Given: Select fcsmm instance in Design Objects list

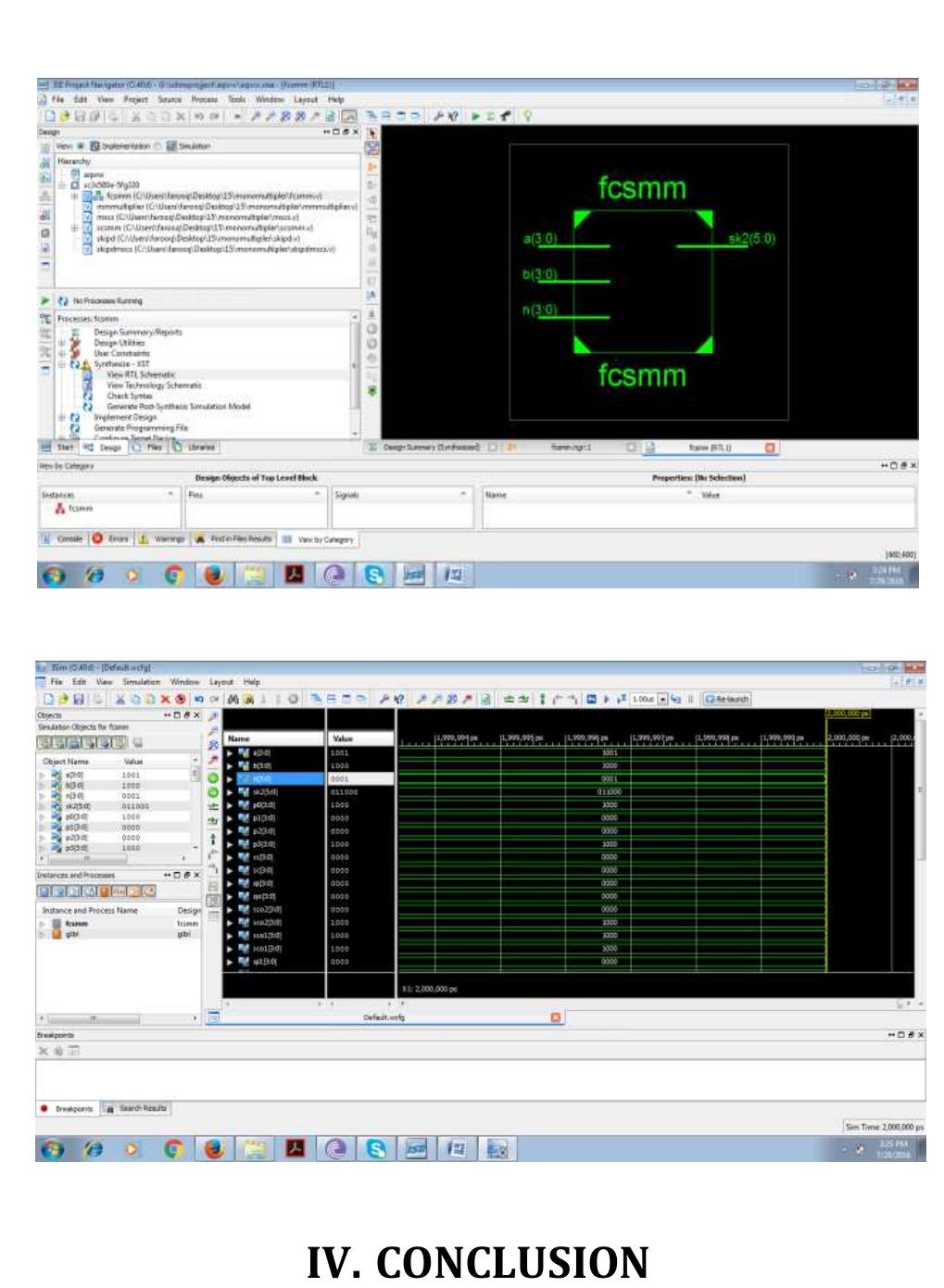Looking at the screenshot, I should coord(75,509).
